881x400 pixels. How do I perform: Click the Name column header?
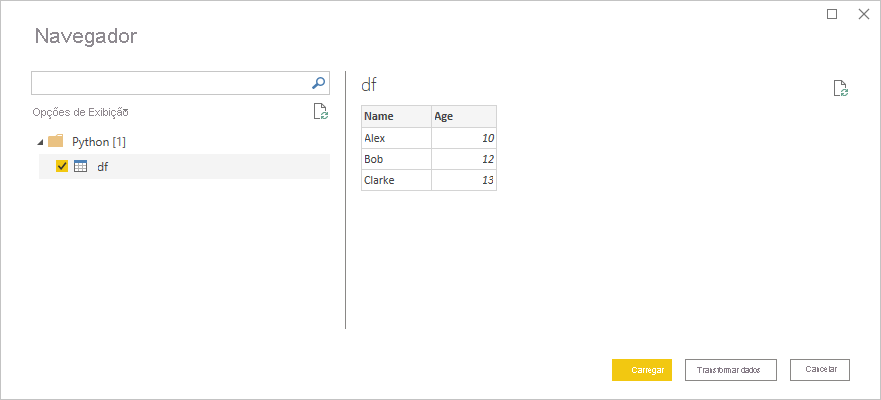click(396, 116)
